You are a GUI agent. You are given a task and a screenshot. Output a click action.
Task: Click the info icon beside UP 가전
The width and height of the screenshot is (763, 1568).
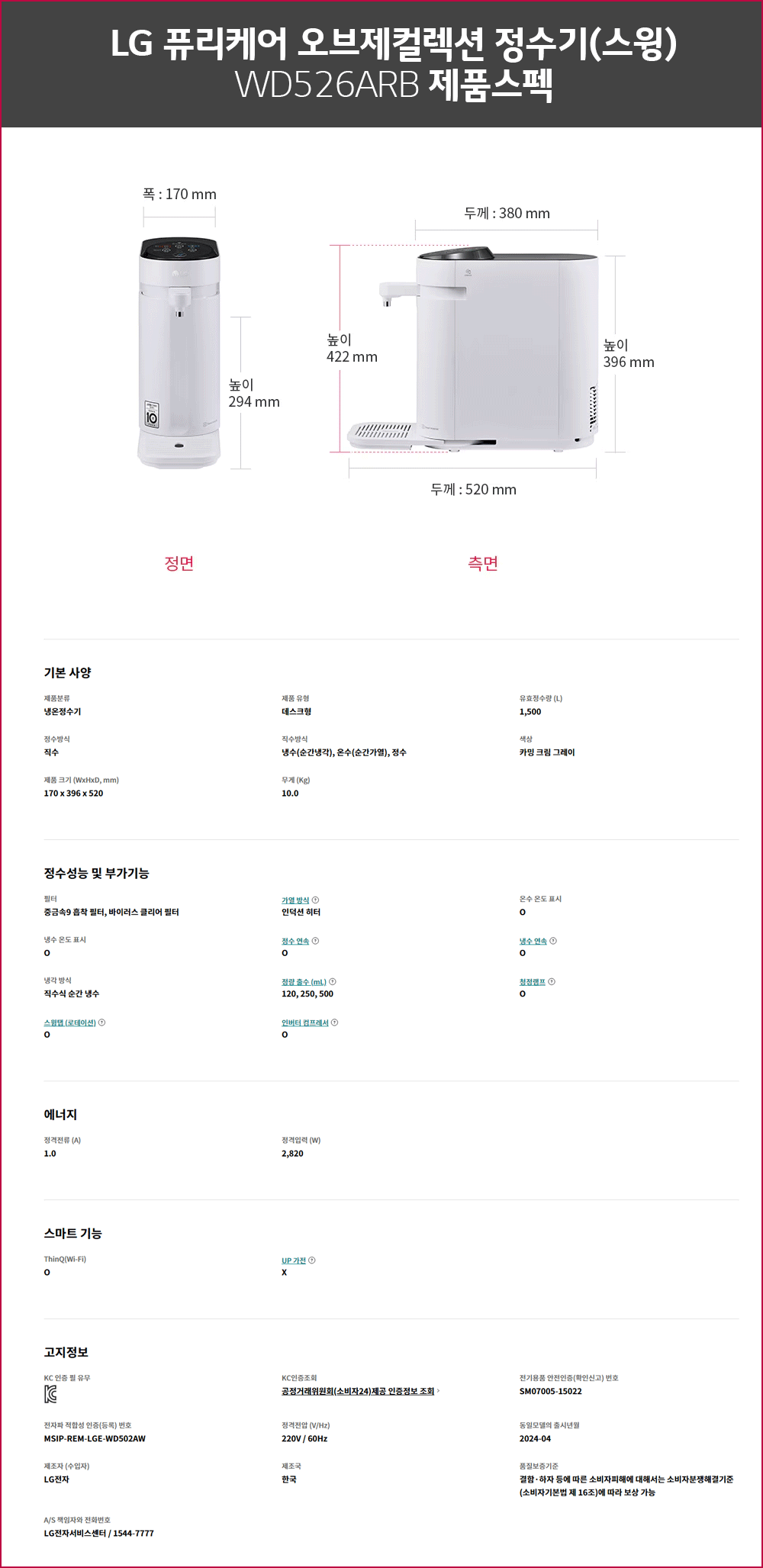(x=312, y=1261)
